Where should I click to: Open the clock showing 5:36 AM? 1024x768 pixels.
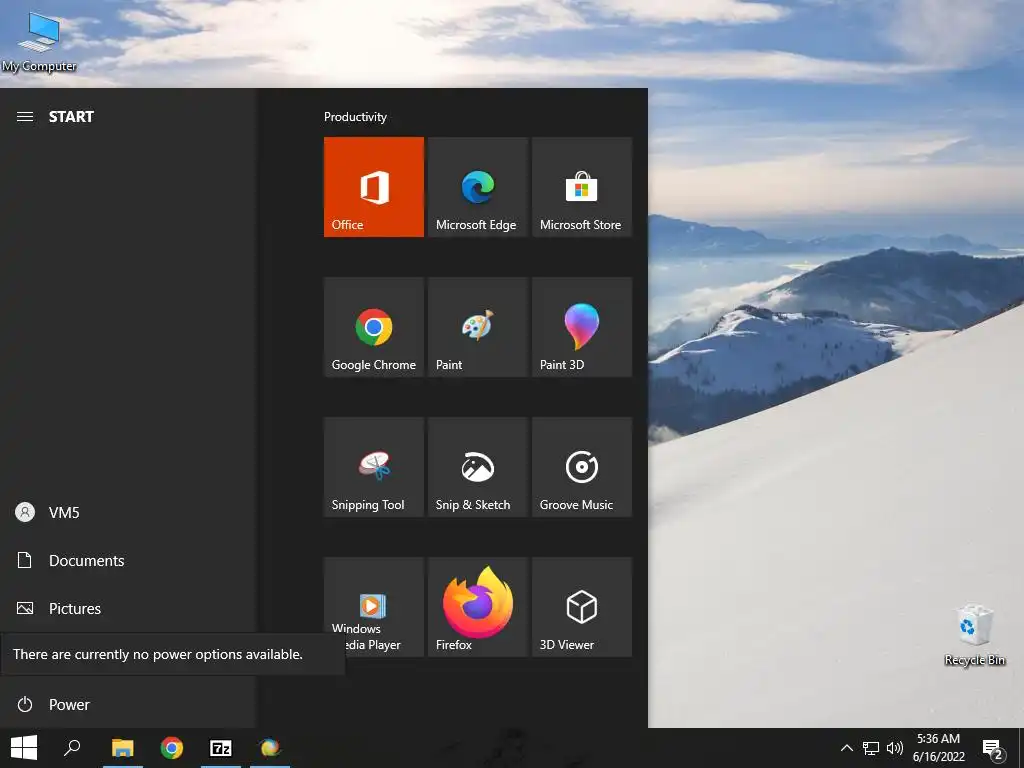[938, 748]
